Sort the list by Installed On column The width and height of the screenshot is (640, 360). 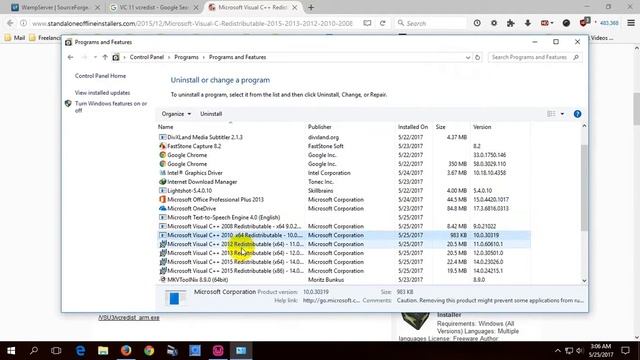pos(413,127)
